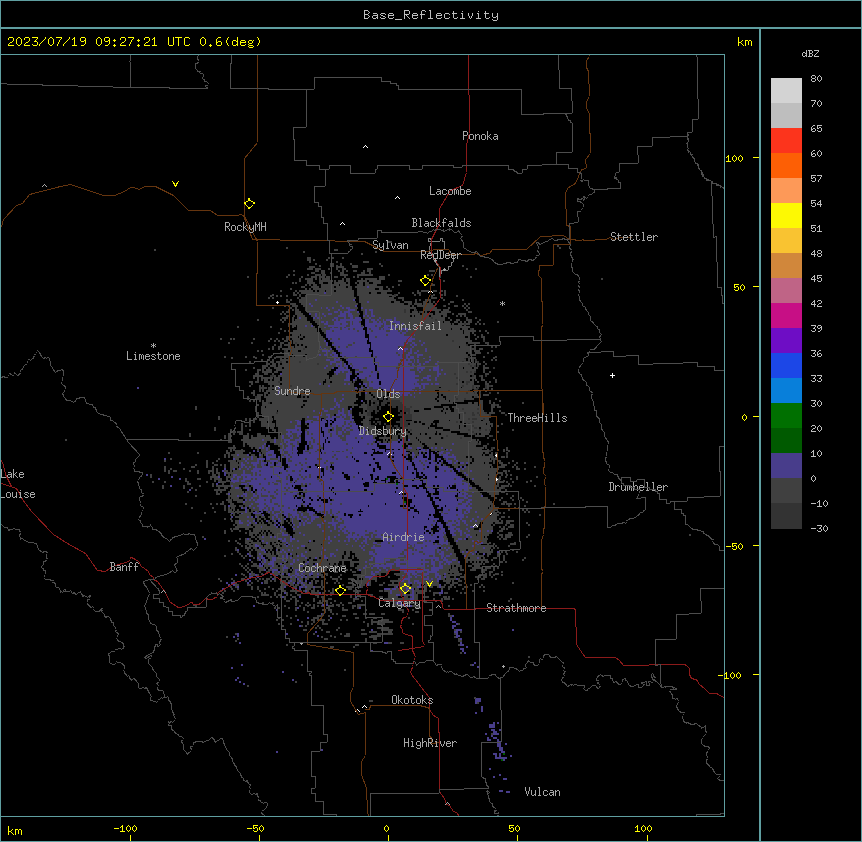Click the asterisk marker east of Innisfail

pyautogui.click(x=502, y=303)
